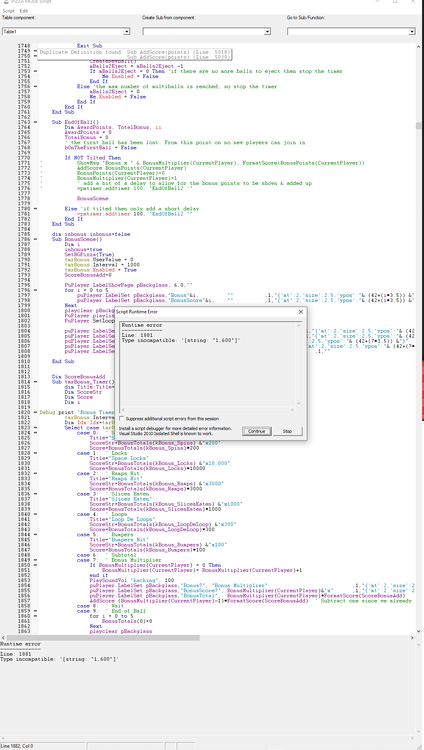Viewport: 424px width, 750px height.
Task: Click the Stop button in error dialog
Action: pos(287,431)
